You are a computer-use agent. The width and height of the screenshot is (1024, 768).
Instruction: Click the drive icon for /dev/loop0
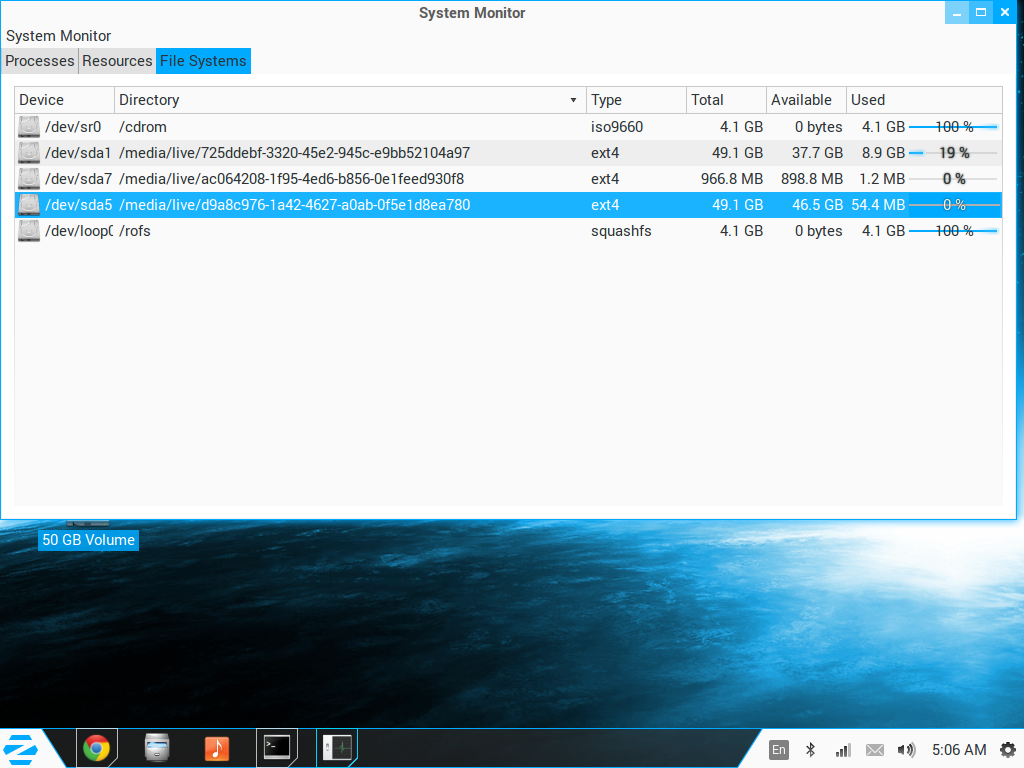pyautogui.click(x=29, y=231)
